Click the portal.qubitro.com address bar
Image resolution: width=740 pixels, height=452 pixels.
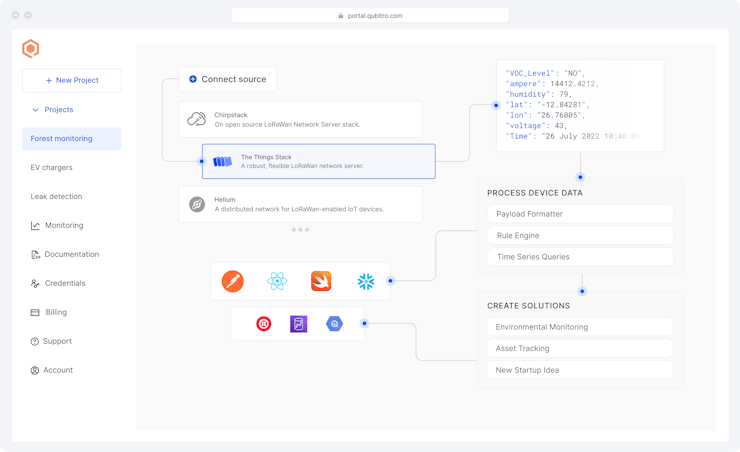click(x=370, y=15)
